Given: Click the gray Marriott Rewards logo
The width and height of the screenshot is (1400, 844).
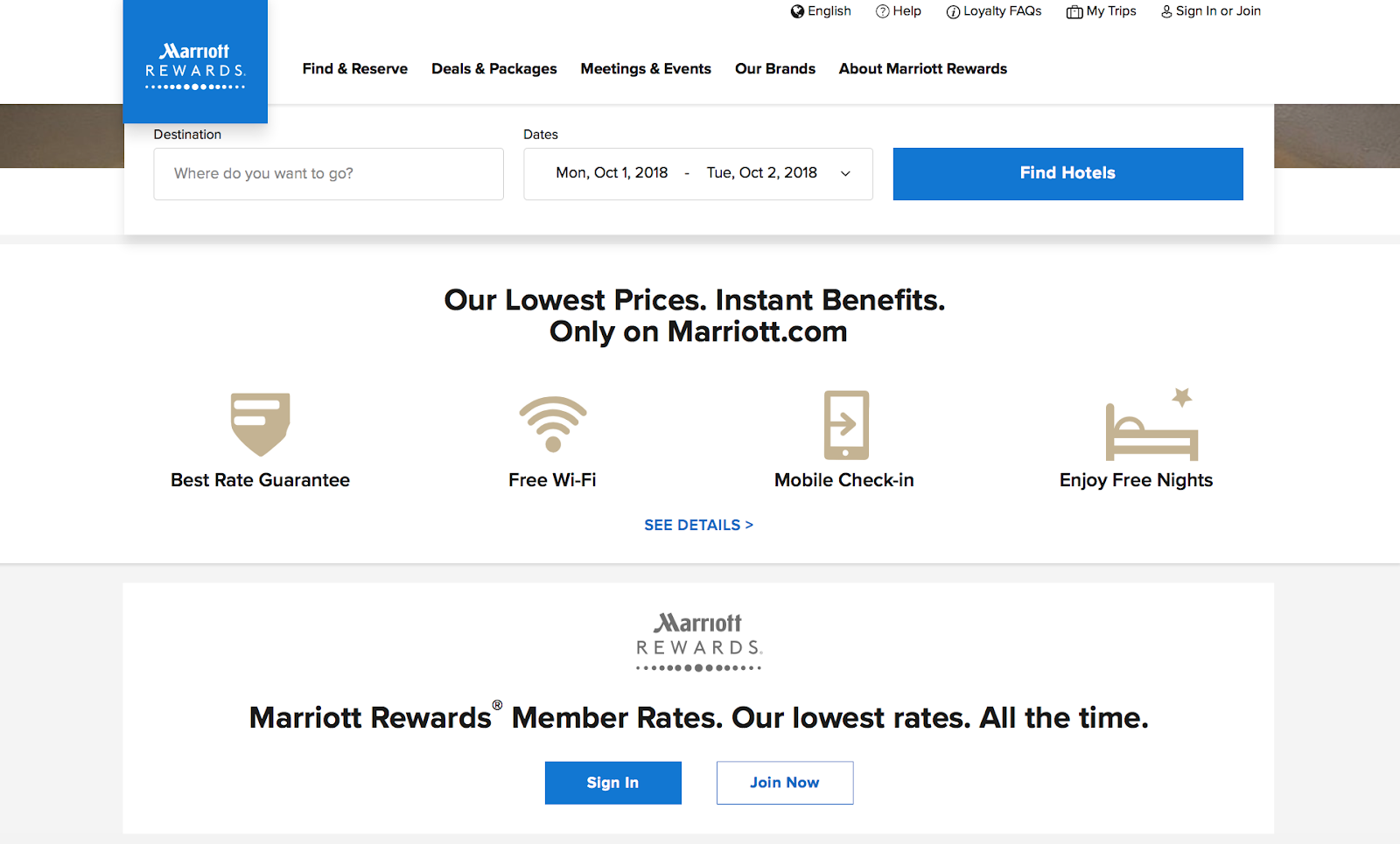Looking at the screenshot, I should pos(699,642).
